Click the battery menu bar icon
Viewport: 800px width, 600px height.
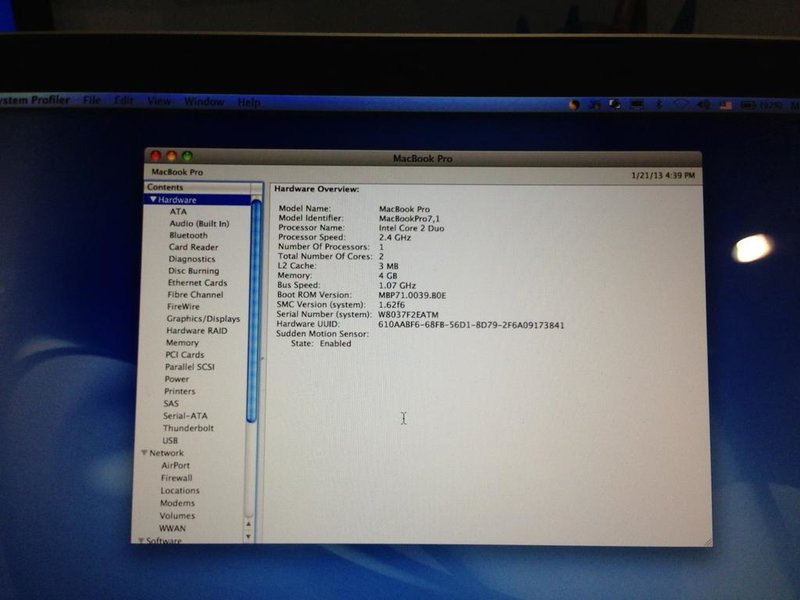click(748, 105)
